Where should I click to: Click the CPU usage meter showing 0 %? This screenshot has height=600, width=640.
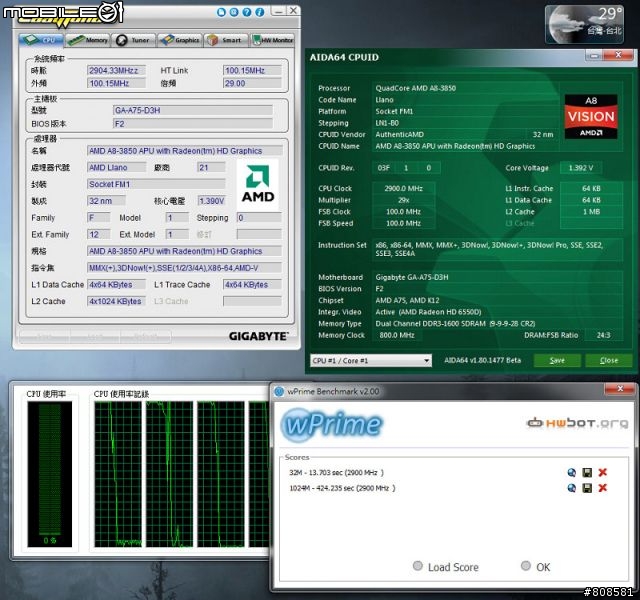[50, 474]
